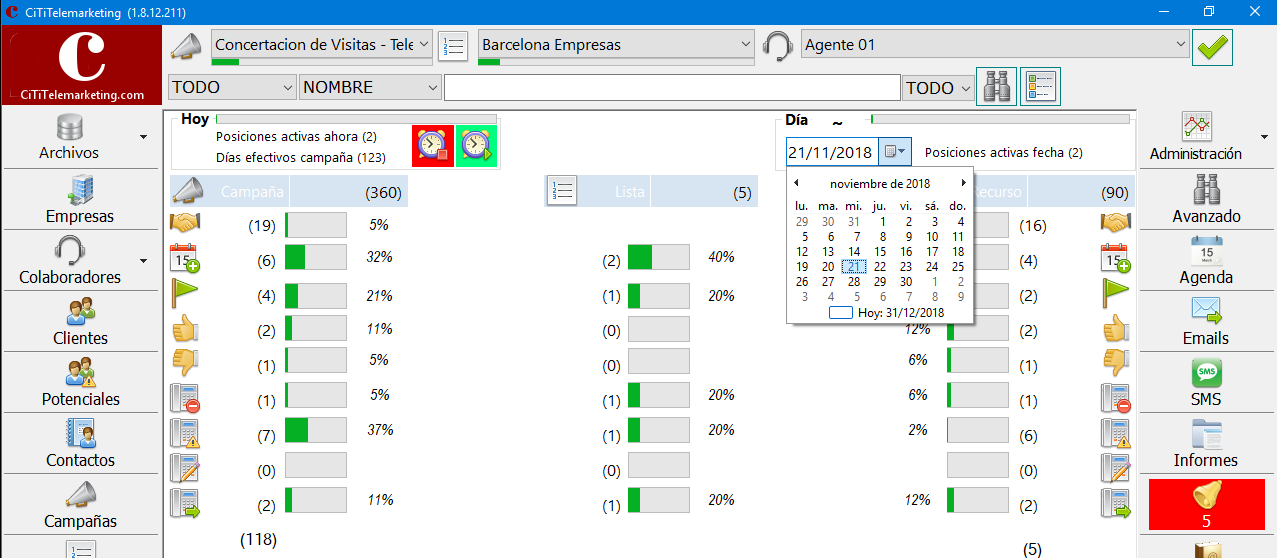Go to next month in calendar

(x=963, y=183)
